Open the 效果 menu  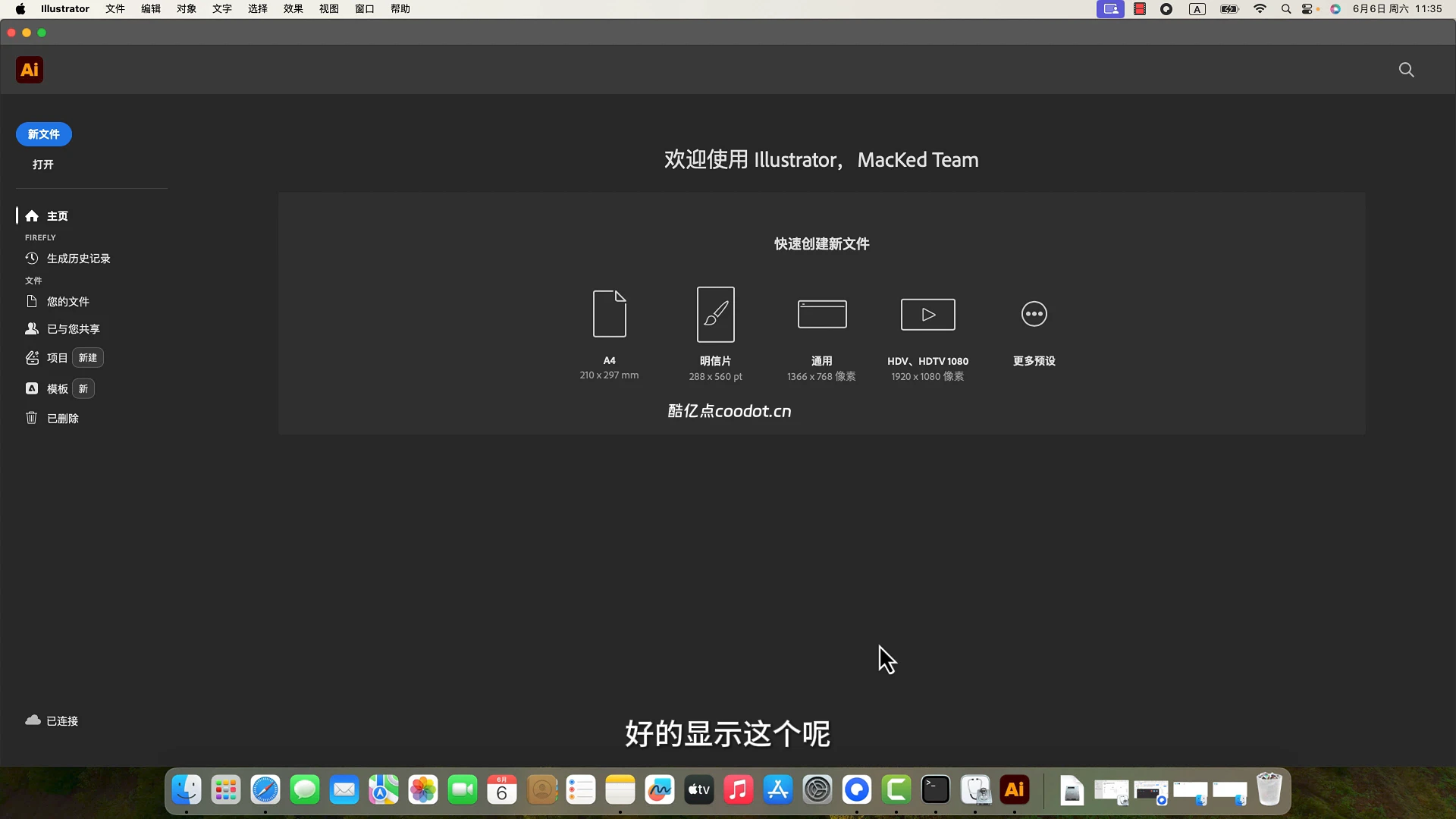293,9
